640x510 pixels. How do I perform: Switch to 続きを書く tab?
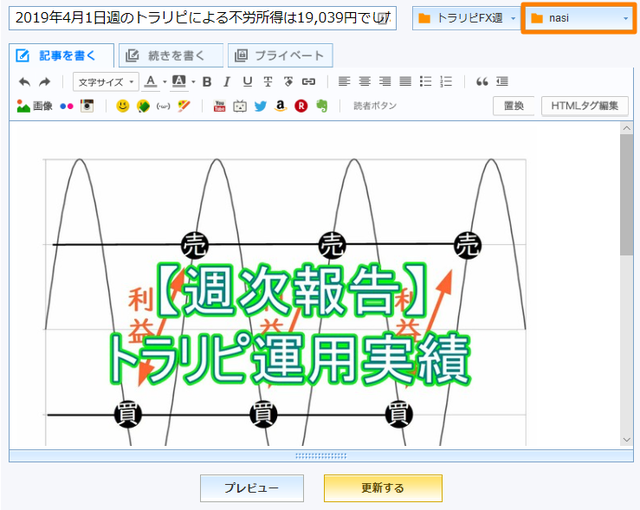click(171, 55)
